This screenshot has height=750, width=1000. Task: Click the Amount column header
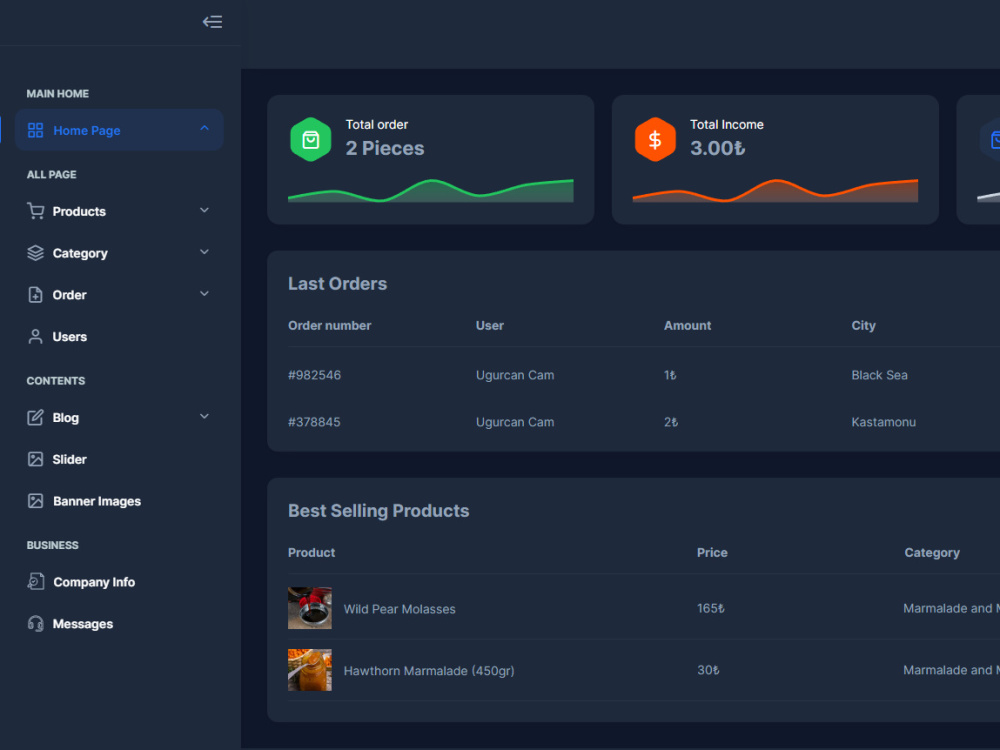pyautogui.click(x=687, y=325)
